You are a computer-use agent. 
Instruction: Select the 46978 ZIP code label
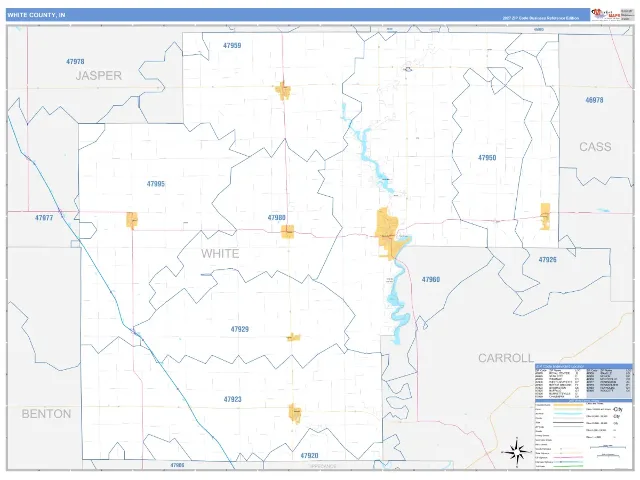pyautogui.click(x=594, y=100)
